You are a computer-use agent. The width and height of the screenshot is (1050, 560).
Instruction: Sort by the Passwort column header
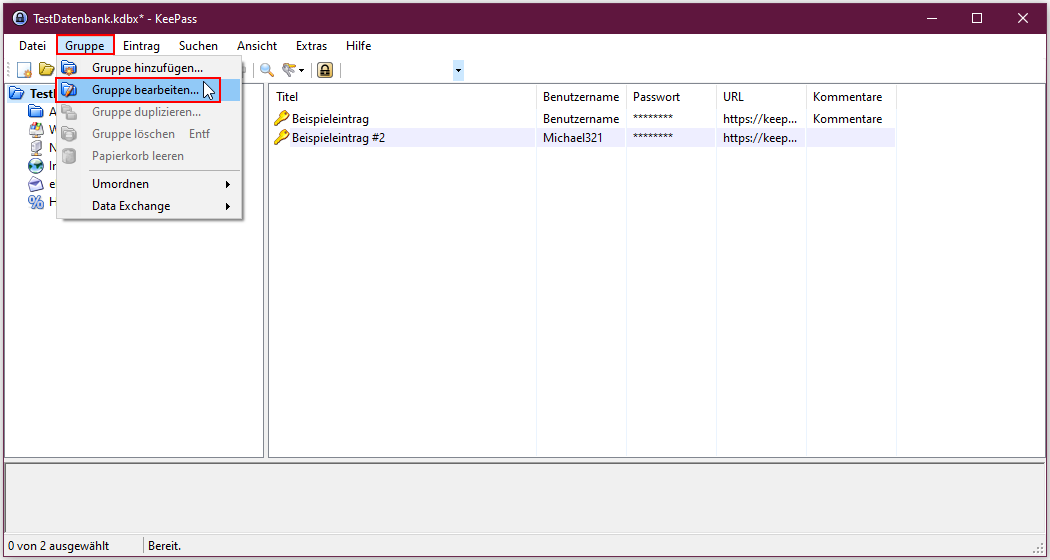click(671, 97)
